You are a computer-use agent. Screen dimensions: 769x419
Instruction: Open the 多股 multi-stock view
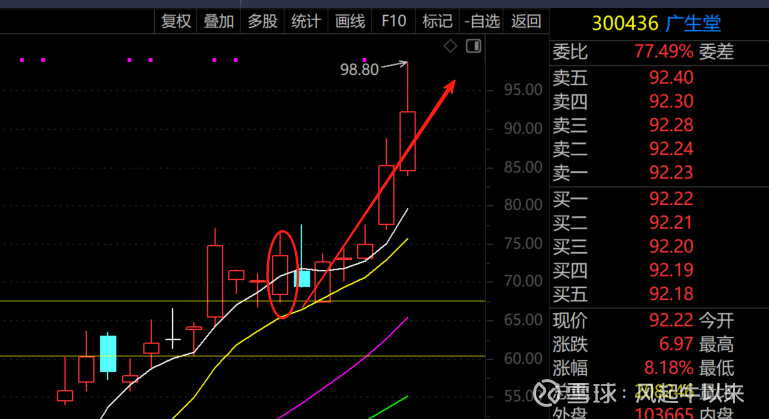(x=262, y=21)
